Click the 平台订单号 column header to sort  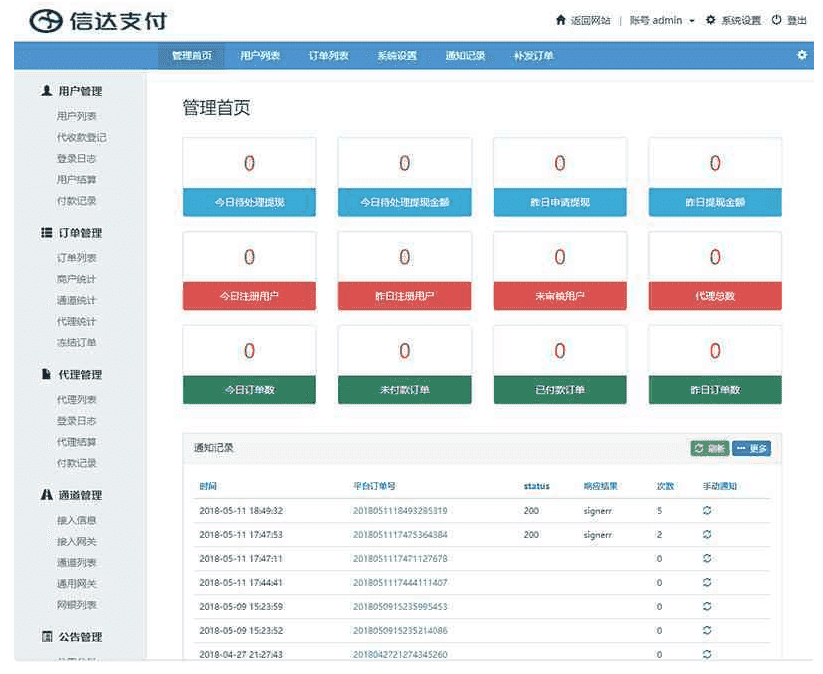(374, 487)
